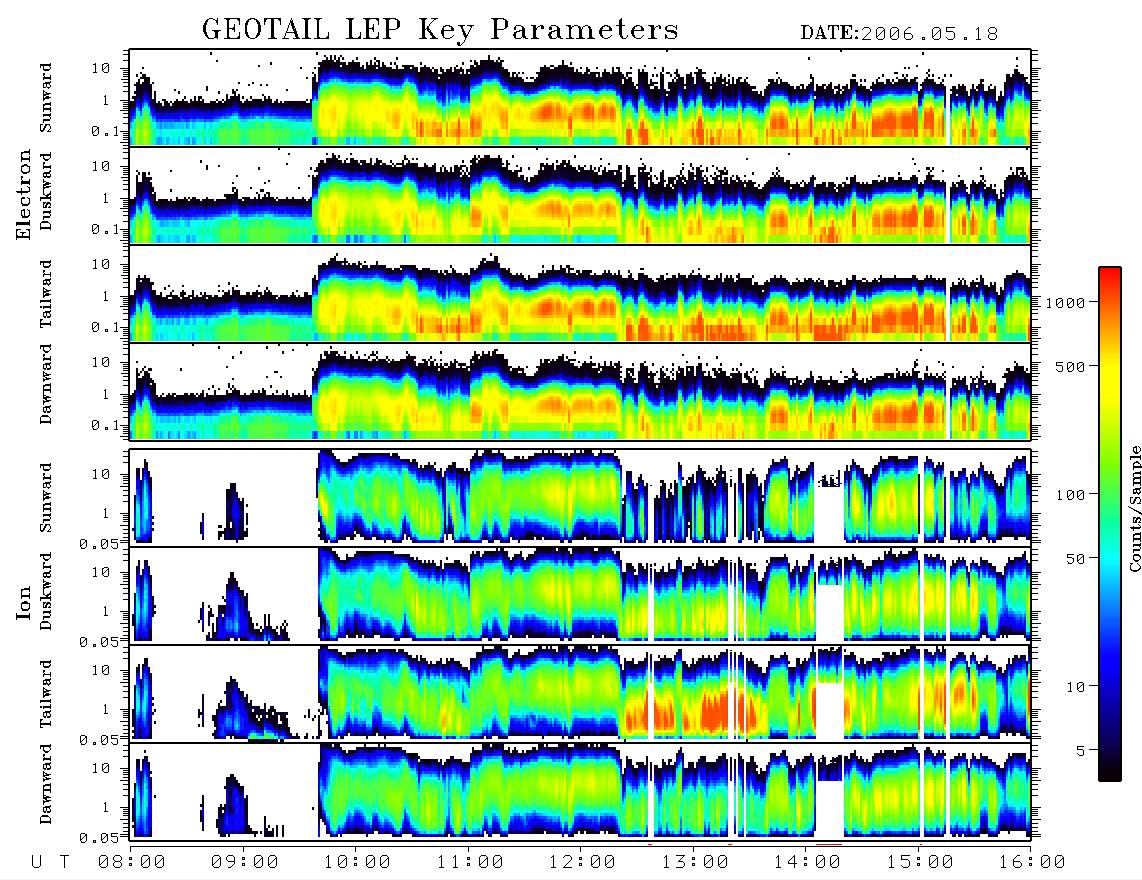Viewport: 1142px width, 880px height.
Task: Click inside the Ion Sunward spectrogram panel
Action: [580, 498]
